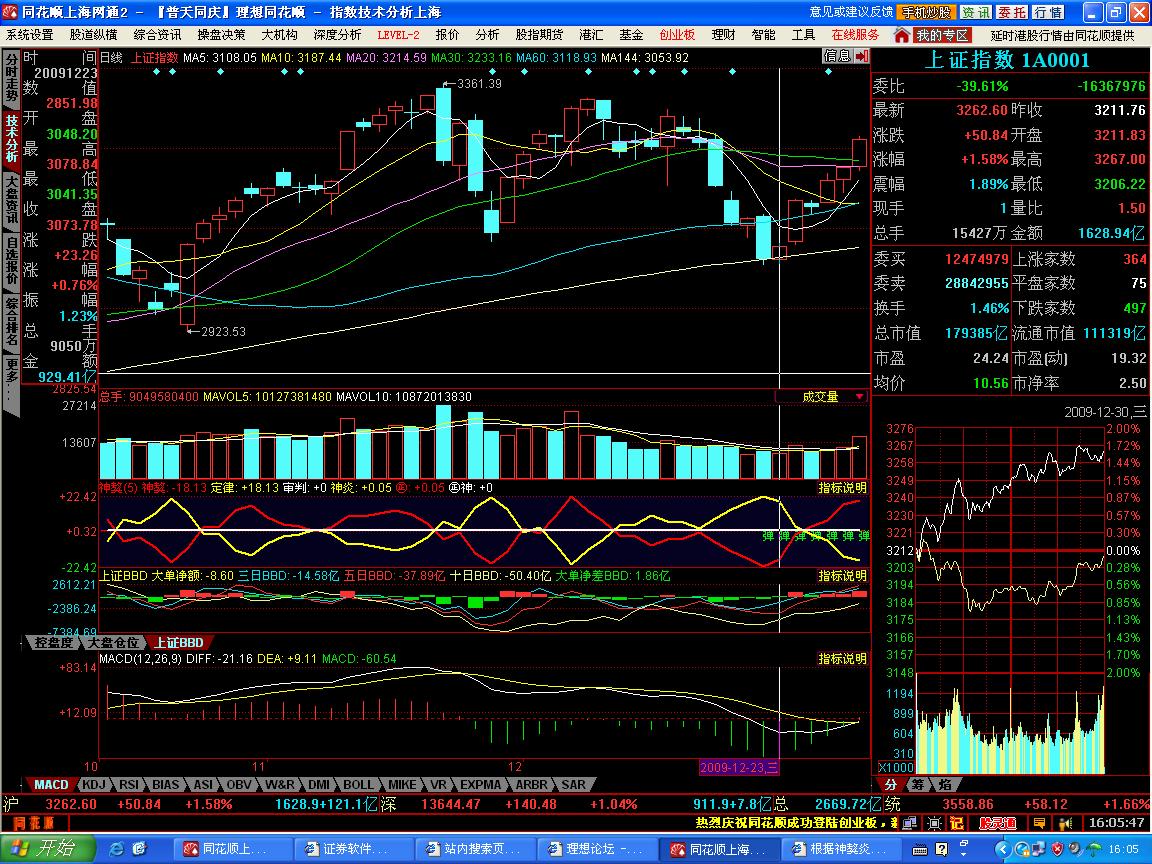Open the DMI indicator tab

click(x=319, y=785)
